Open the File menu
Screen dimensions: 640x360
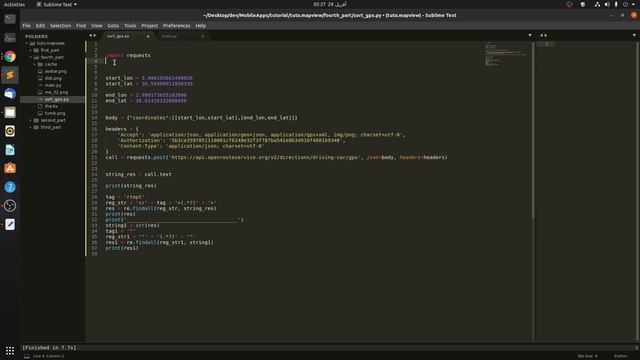(x=27, y=26)
